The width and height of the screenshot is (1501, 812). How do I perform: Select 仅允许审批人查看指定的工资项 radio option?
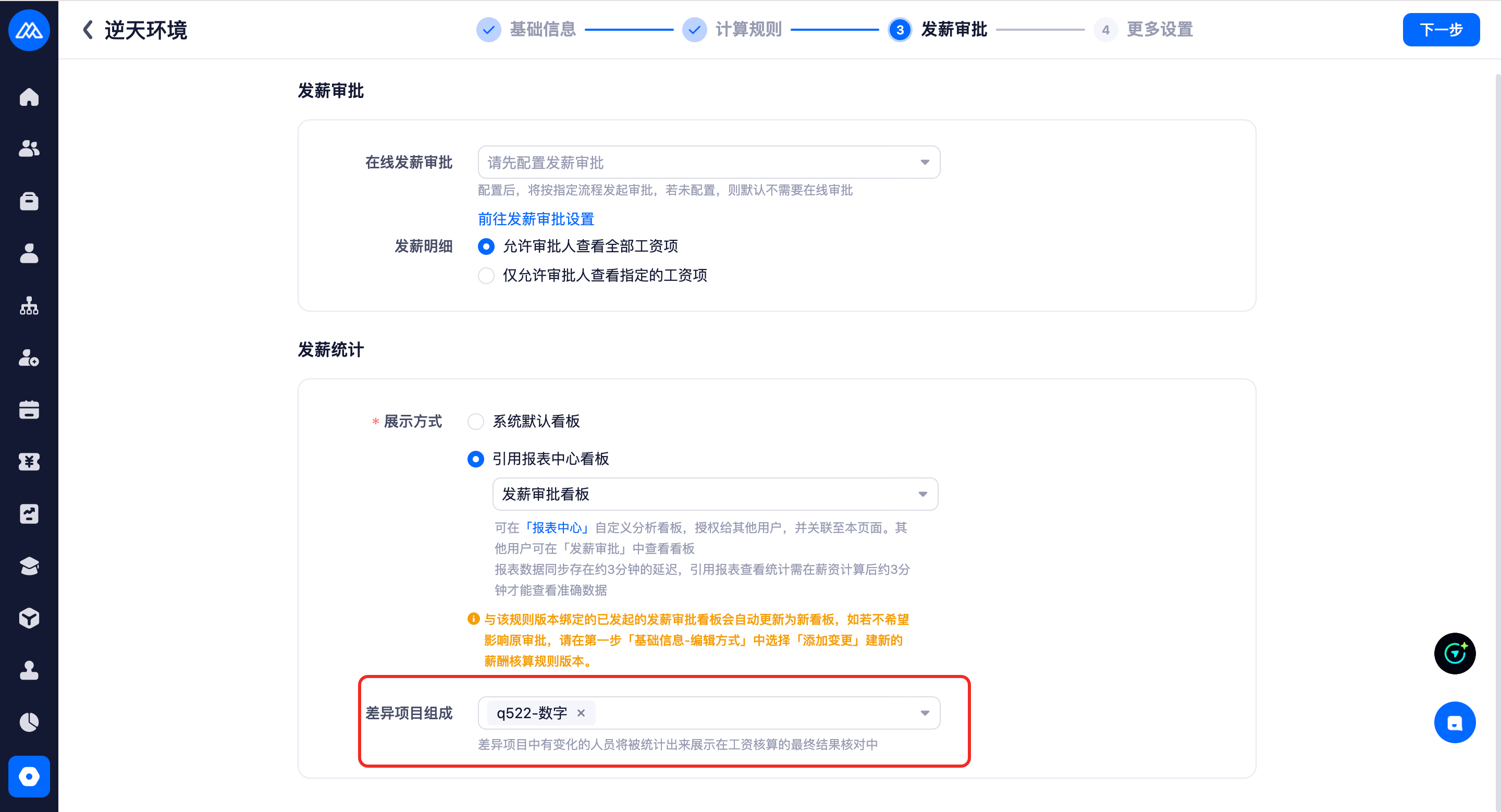click(x=486, y=276)
